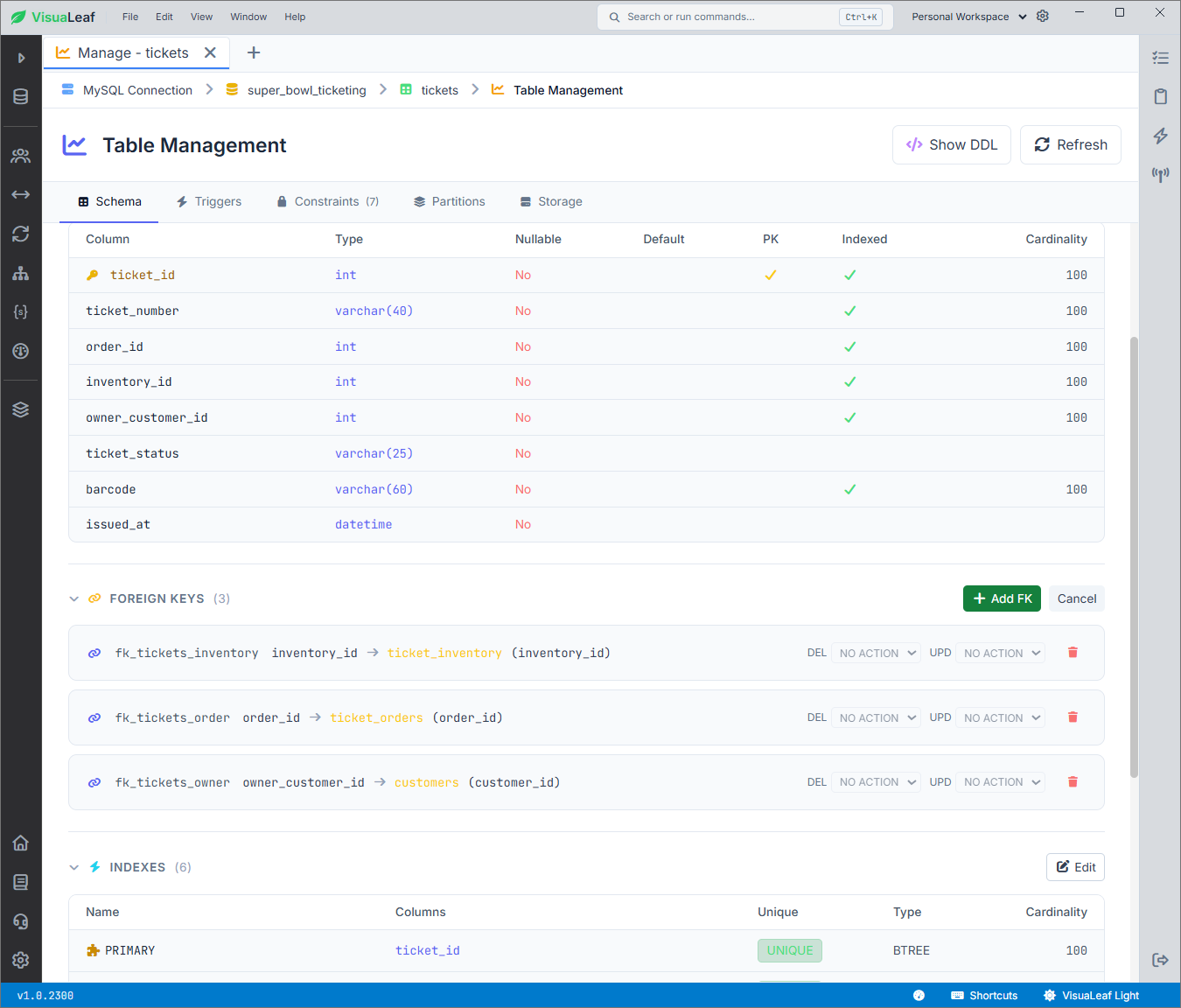The height and width of the screenshot is (1008, 1181).
Task: Open the schema diagram sidebar icon
Action: click(21, 273)
